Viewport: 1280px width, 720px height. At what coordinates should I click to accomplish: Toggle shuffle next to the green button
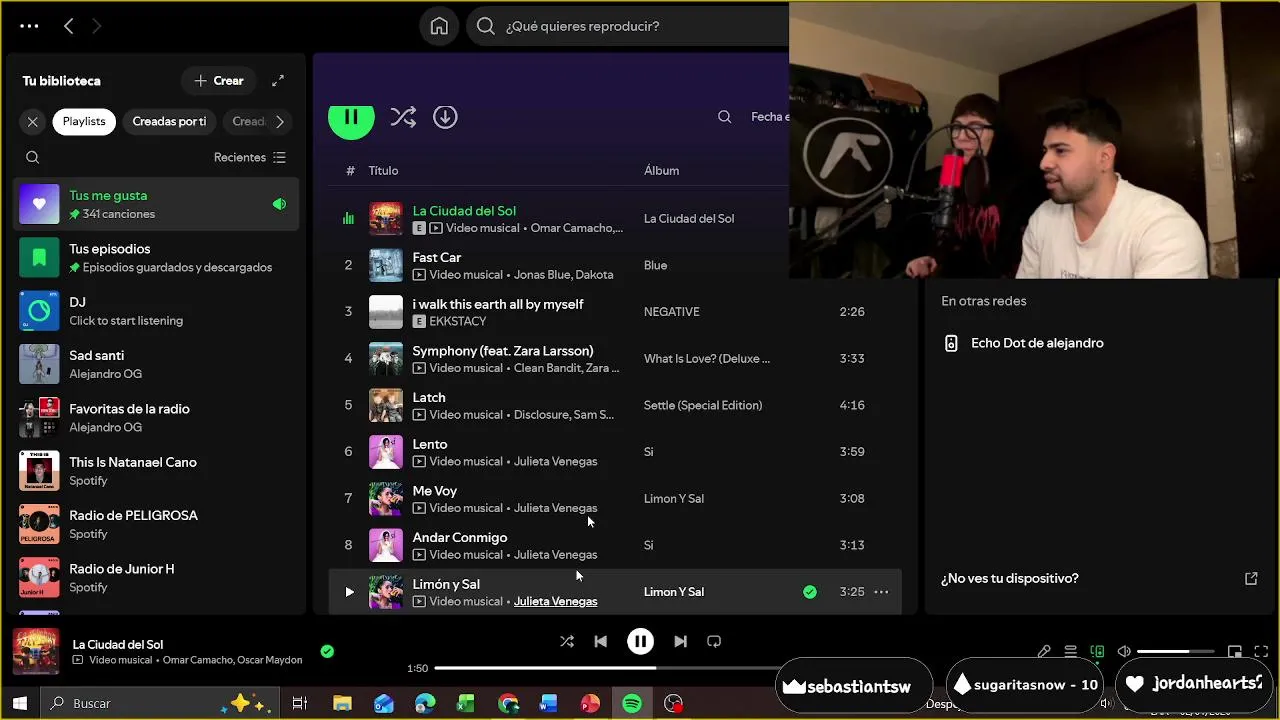point(403,117)
